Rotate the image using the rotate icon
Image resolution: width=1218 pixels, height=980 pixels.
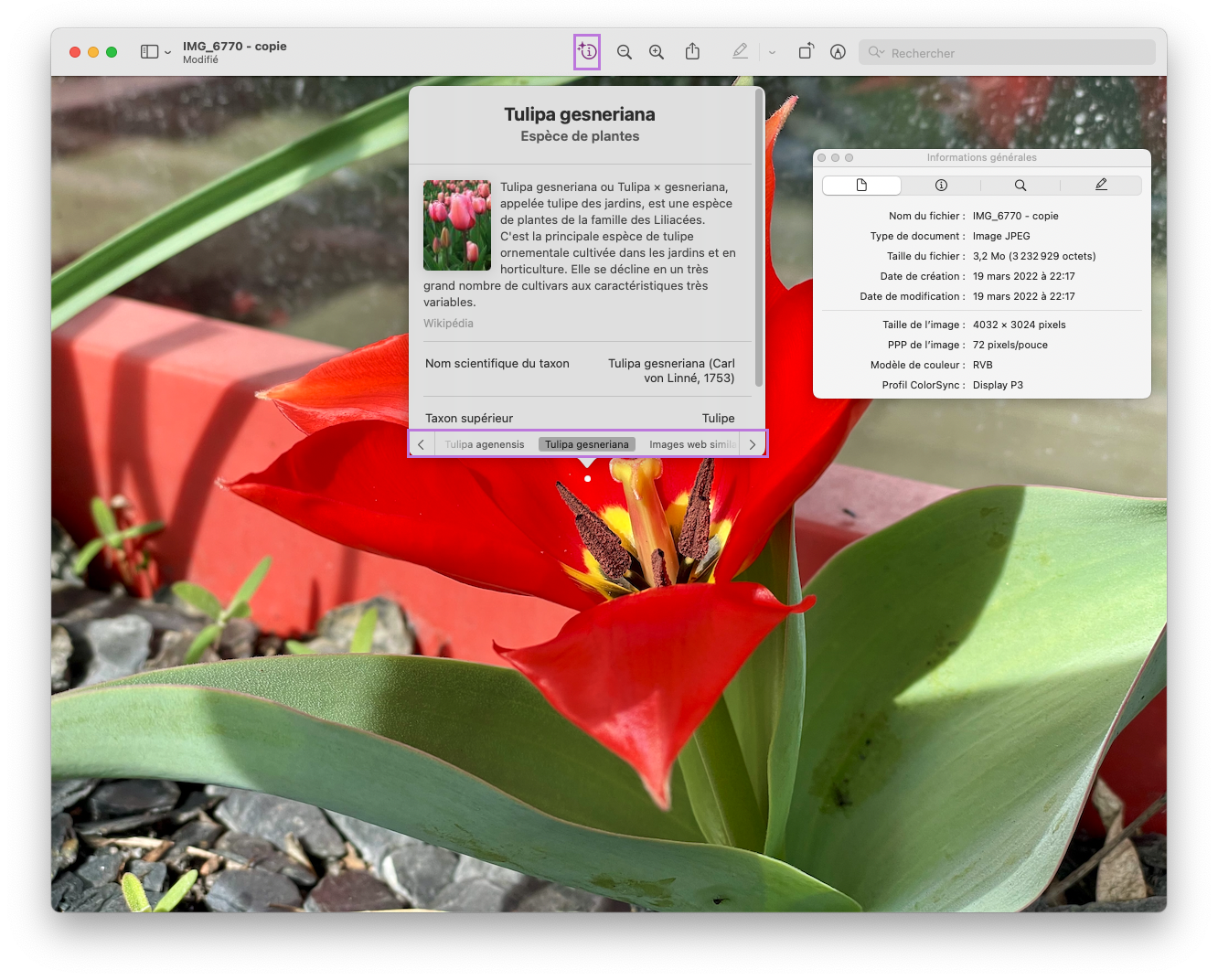pyautogui.click(x=806, y=52)
